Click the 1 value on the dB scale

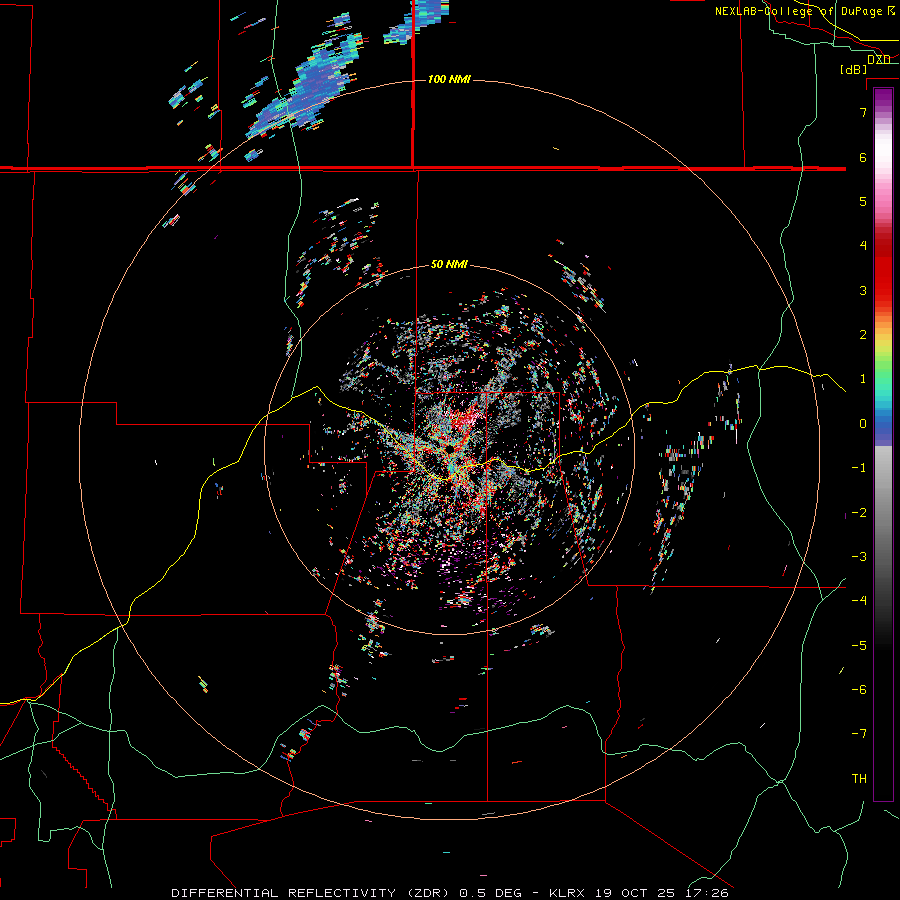tap(863, 379)
